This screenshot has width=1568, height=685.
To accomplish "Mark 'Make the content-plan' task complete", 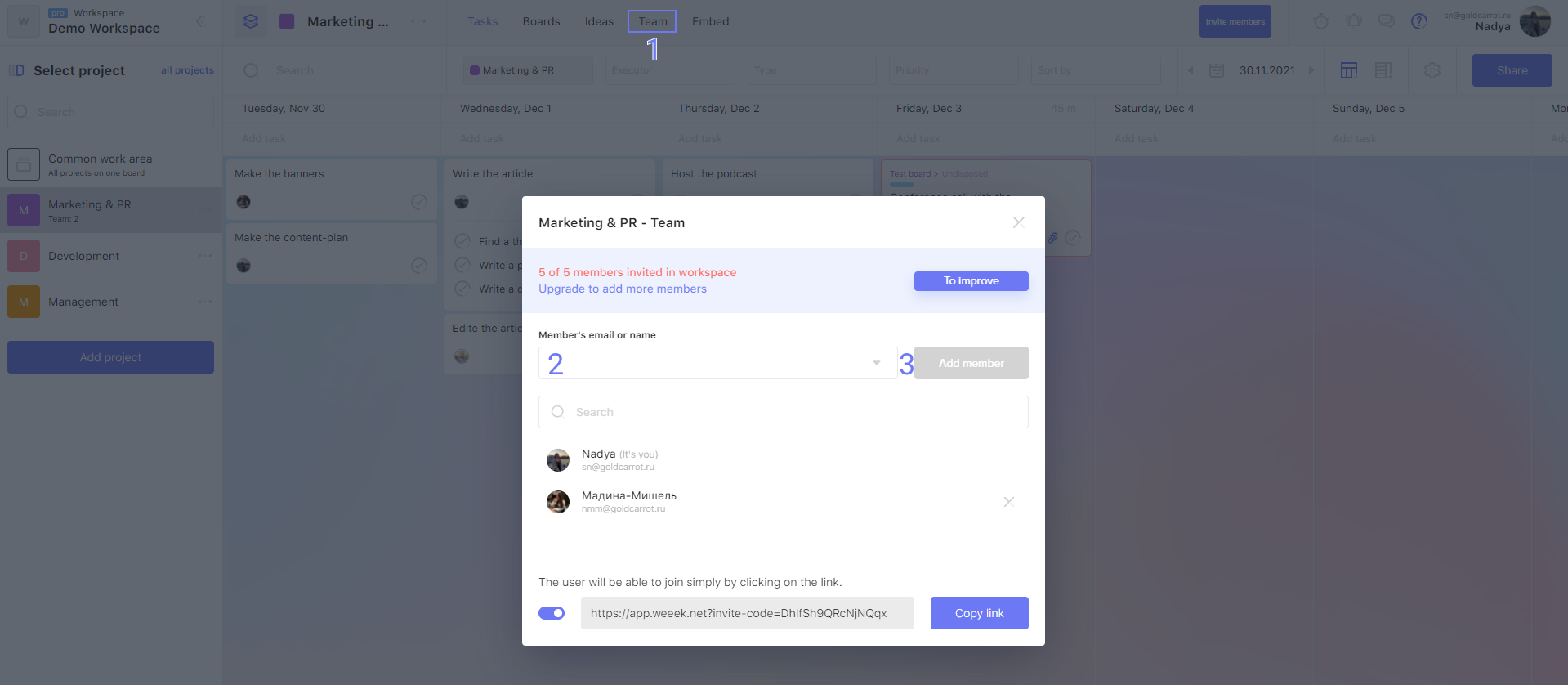I will pyautogui.click(x=419, y=266).
